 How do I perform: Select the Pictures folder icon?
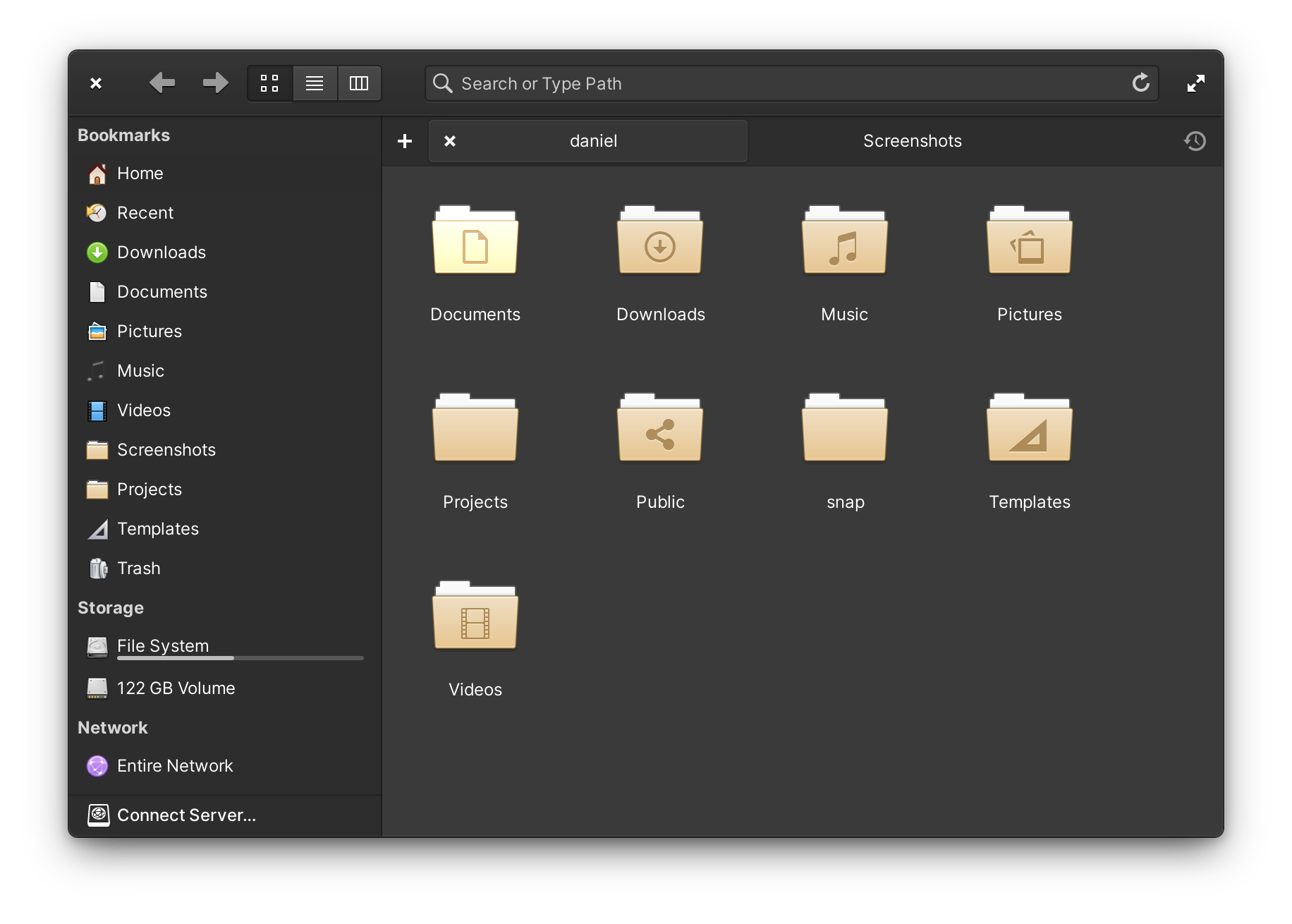click(x=1030, y=240)
